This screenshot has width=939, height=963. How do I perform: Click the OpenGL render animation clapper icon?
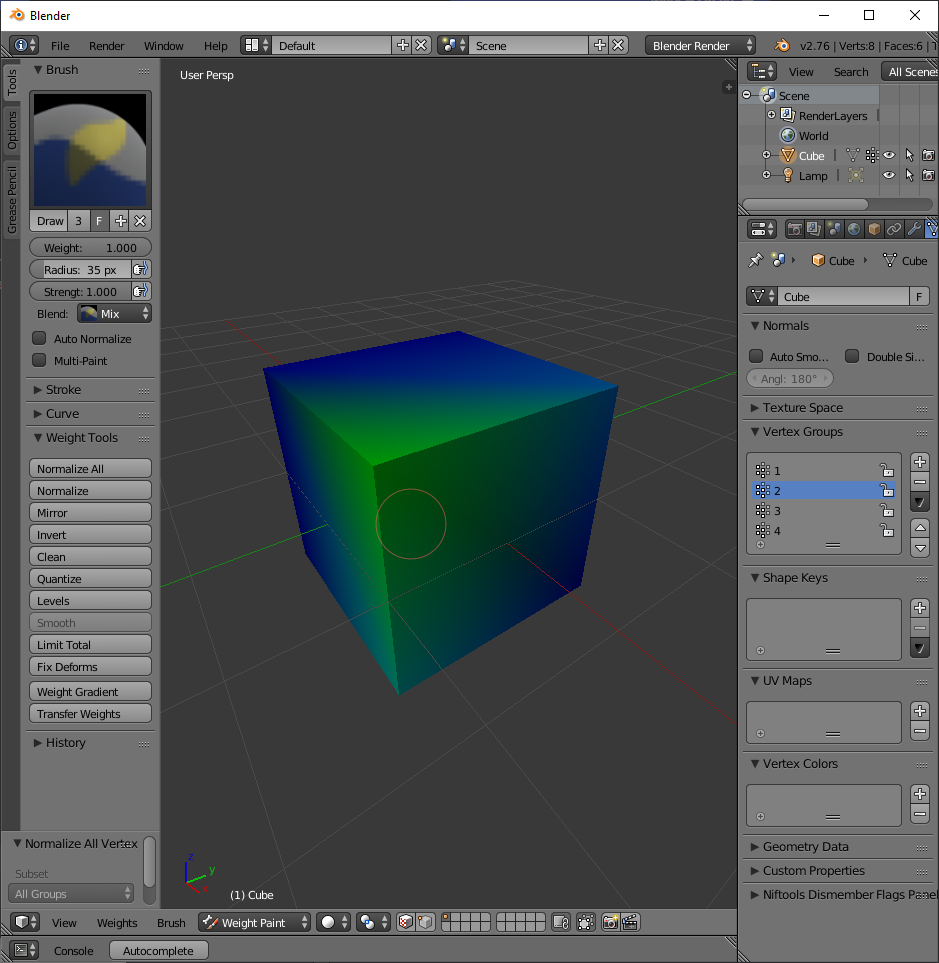click(630, 922)
